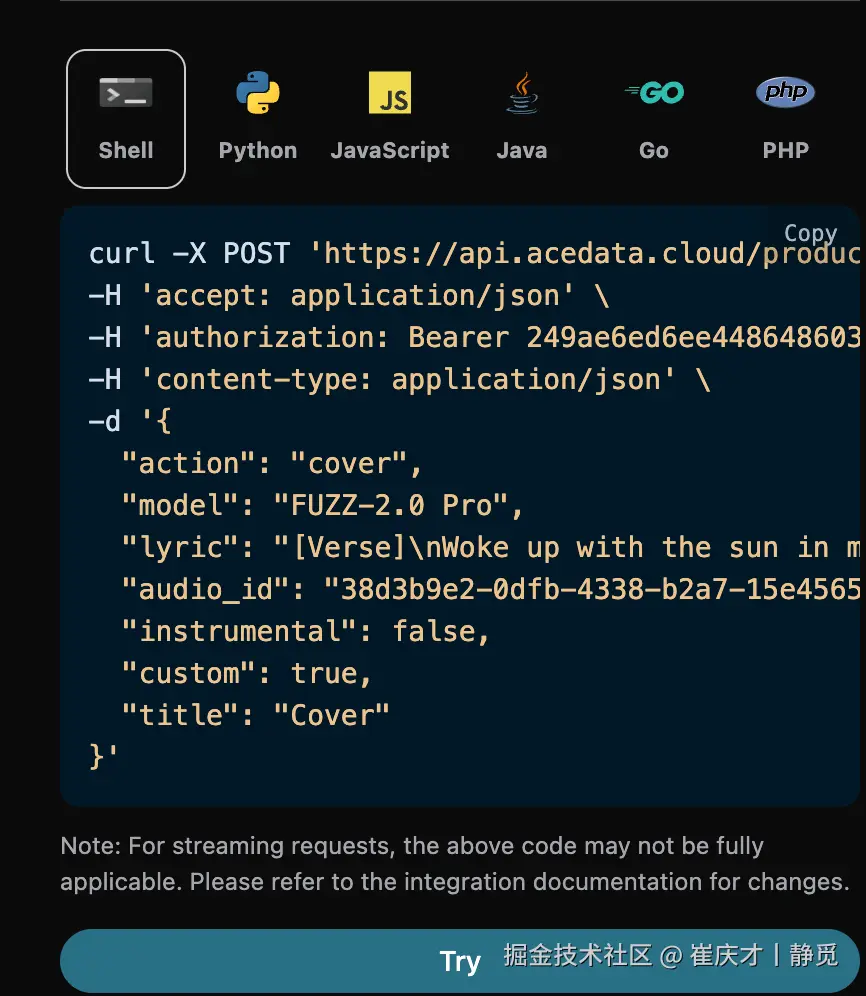
Task: Switch to the Go tab label
Action: pos(654,151)
